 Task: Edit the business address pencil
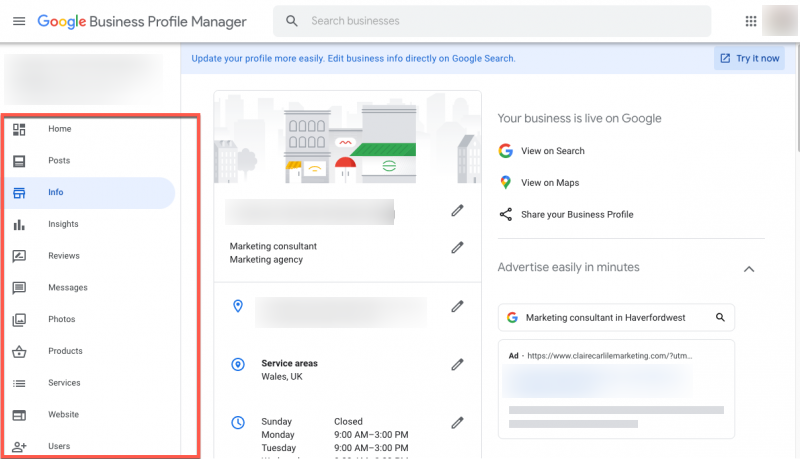click(x=457, y=307)
